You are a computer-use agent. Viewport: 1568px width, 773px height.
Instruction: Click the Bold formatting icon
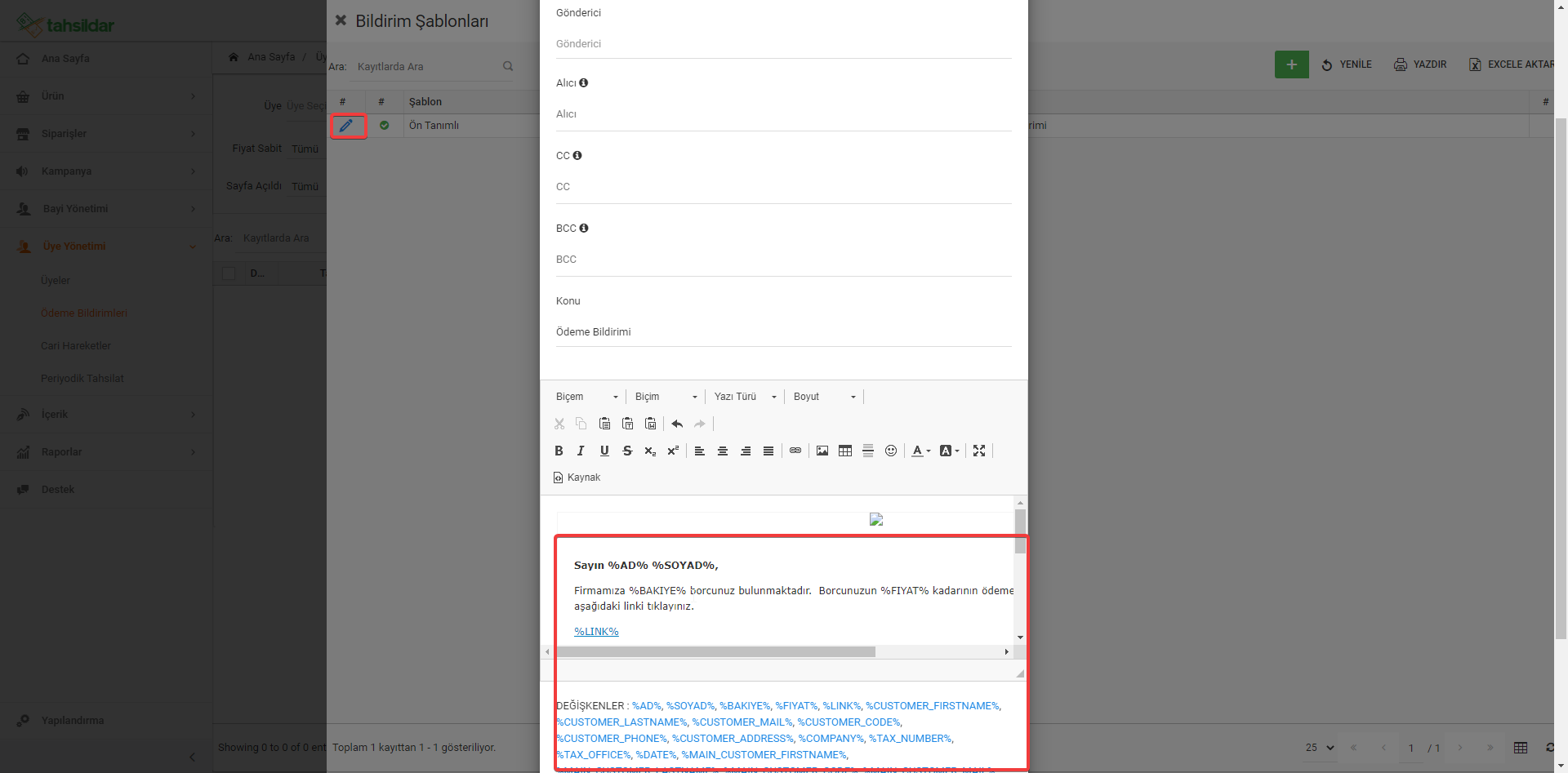[x=559, y=451]
